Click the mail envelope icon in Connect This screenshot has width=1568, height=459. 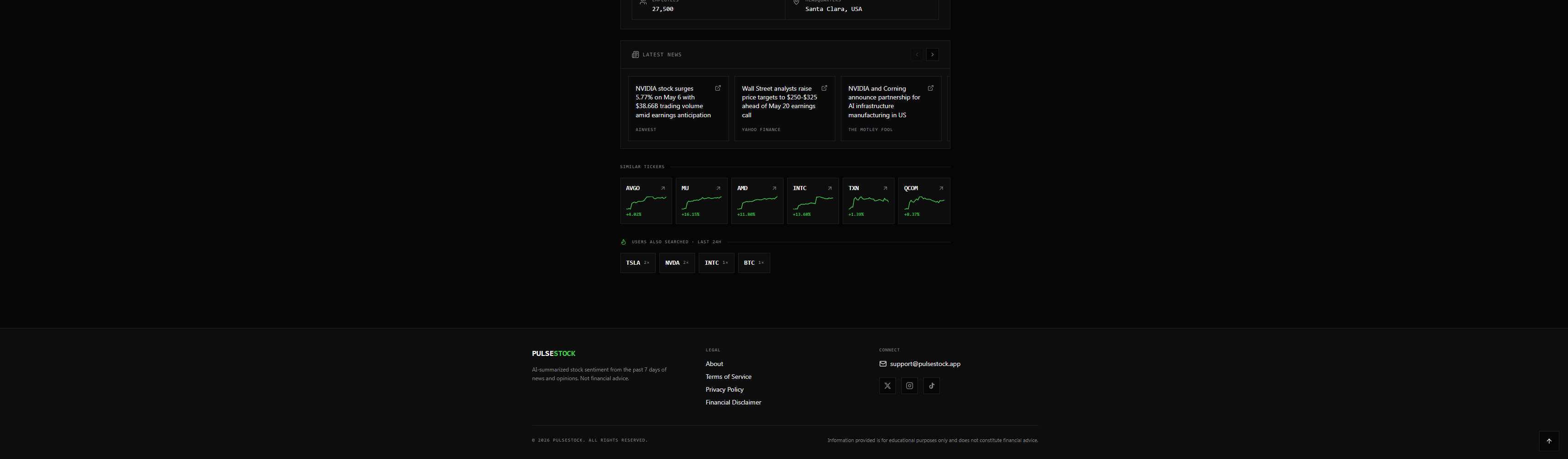[883, 364]
